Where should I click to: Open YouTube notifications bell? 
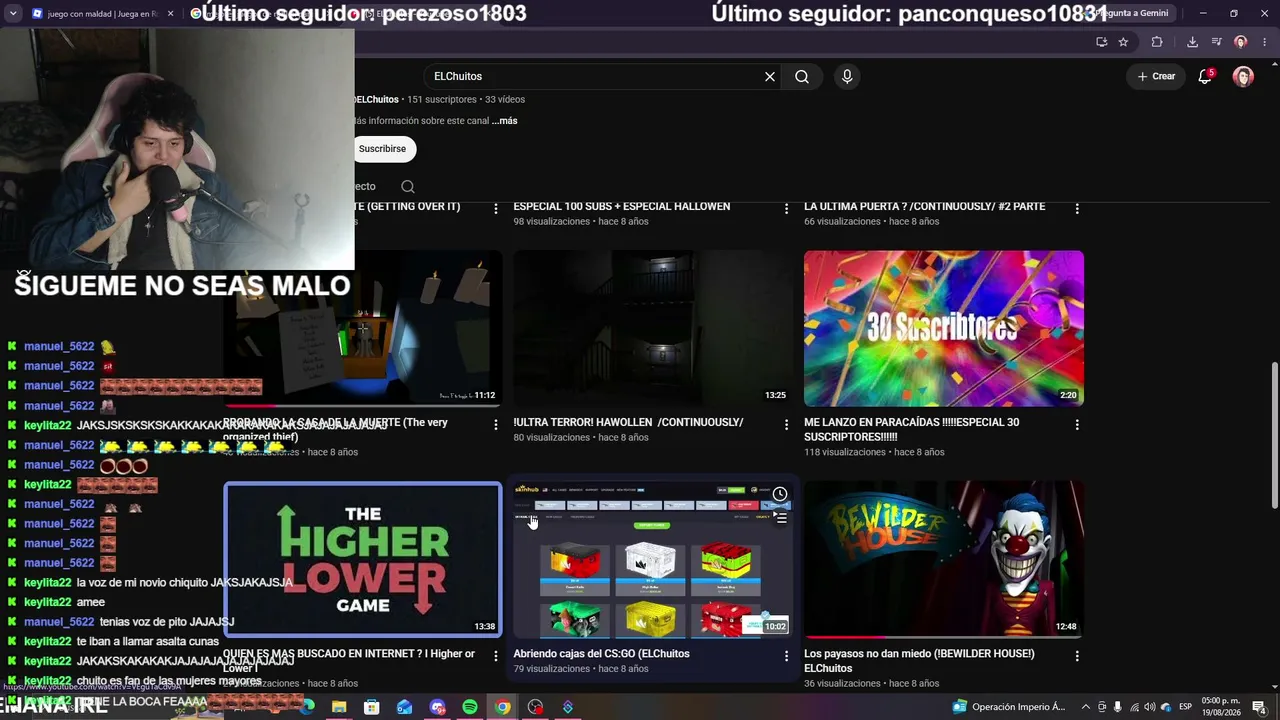tap(1205, 76)
